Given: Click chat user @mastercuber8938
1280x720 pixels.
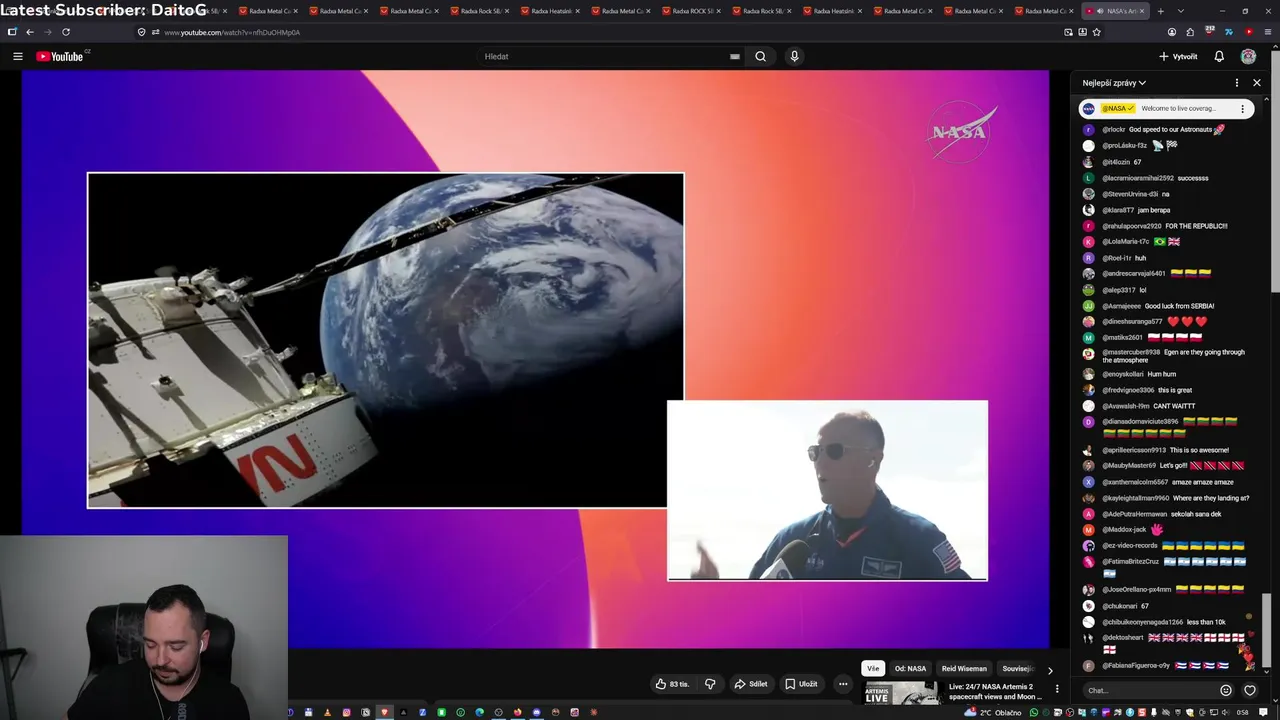Looking at the screenshot, I should coord(1131,352).
